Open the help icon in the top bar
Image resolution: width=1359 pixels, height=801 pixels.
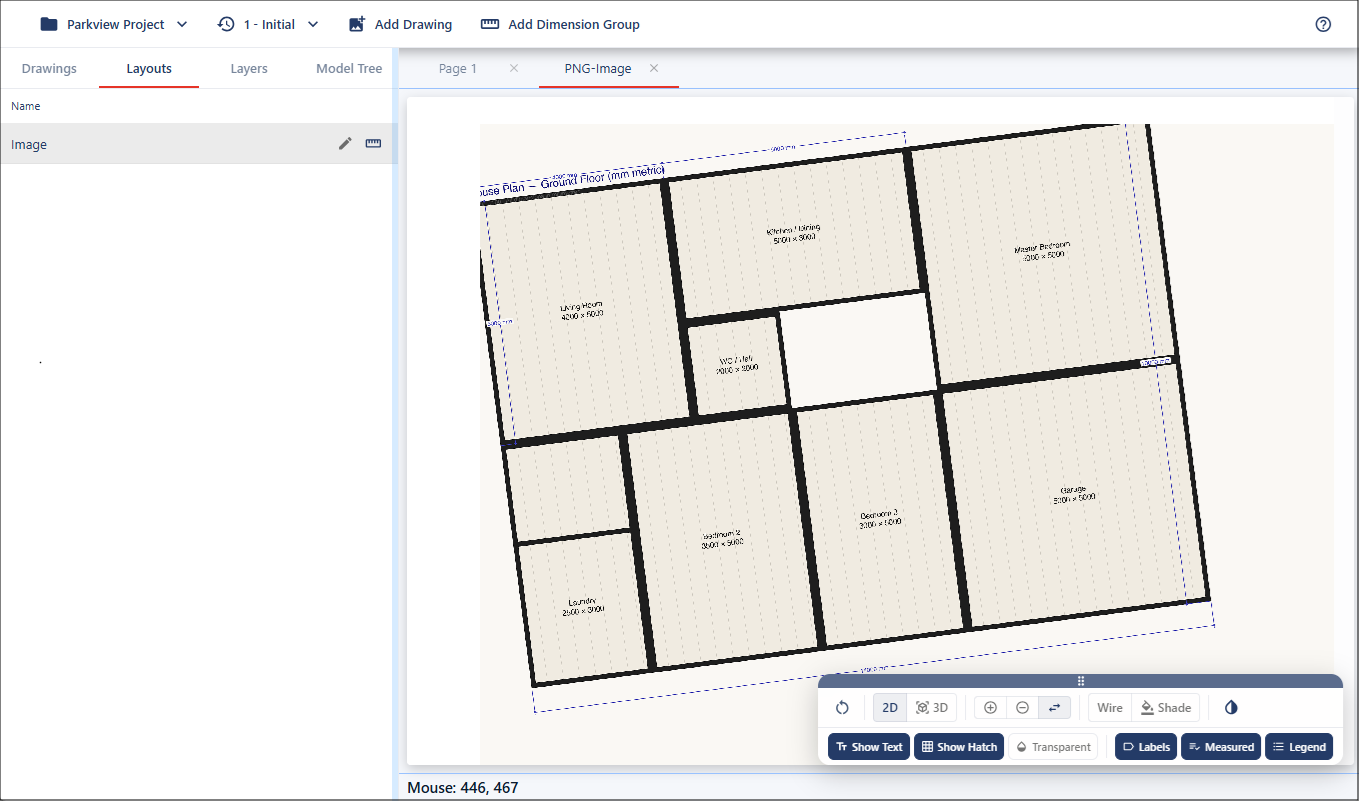1323,24
